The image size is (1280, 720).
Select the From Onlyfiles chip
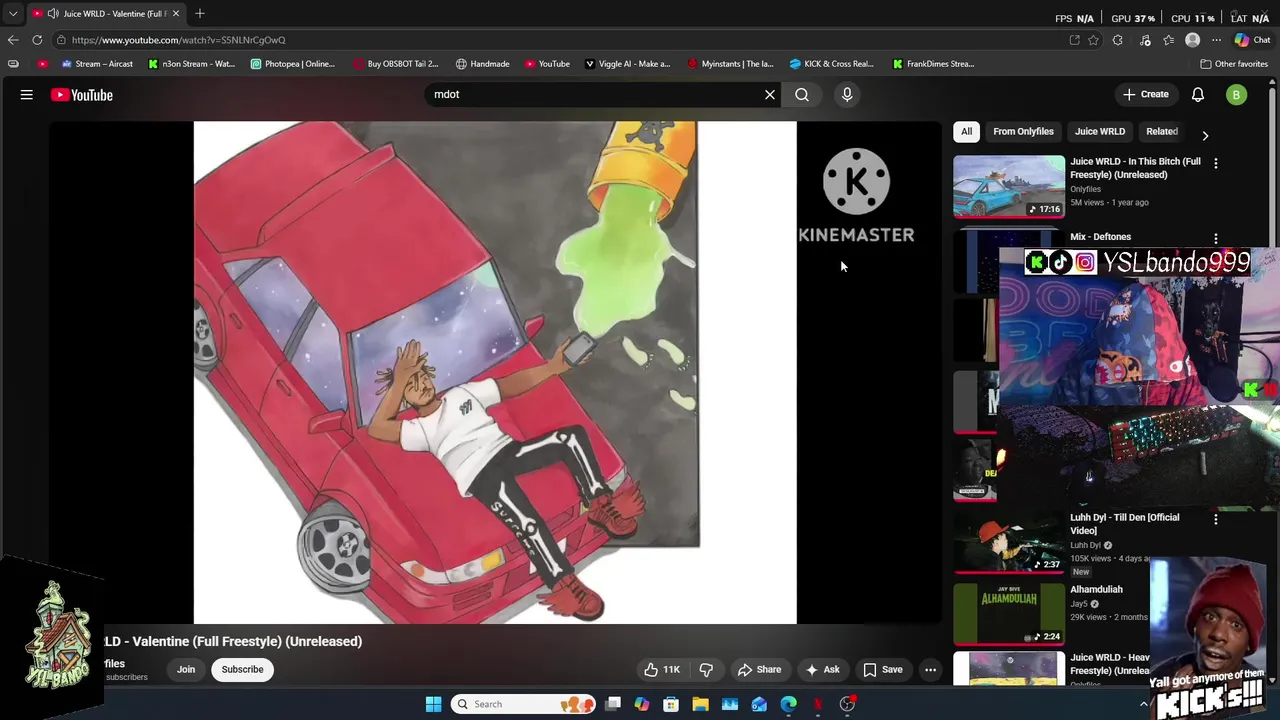[1023, 131]
